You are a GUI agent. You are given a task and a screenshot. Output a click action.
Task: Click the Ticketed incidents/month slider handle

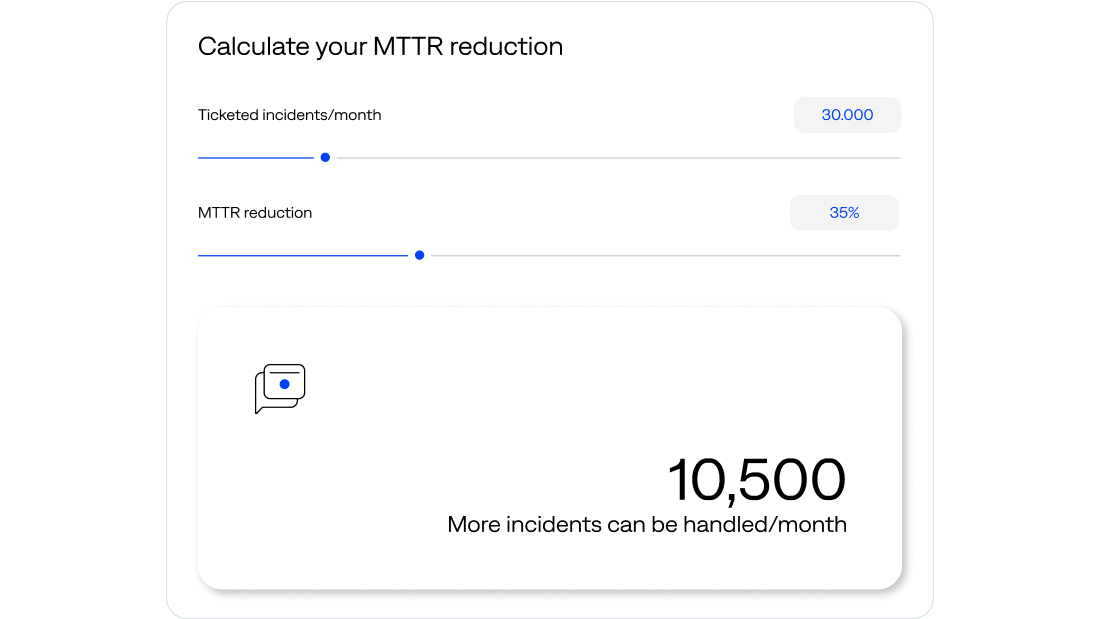325,157
